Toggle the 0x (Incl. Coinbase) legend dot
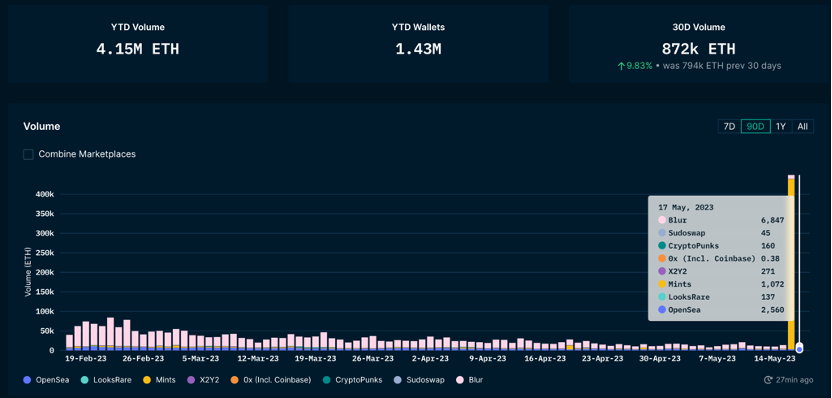 click(x=235, y=380)
